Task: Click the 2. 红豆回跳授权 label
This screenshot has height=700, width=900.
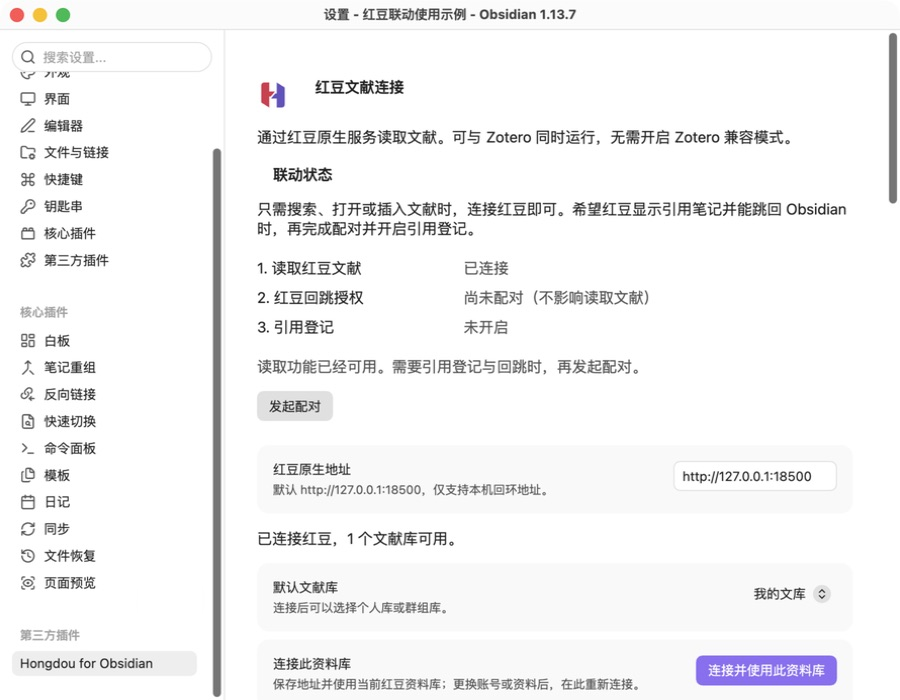Action: pyautogui.click(x=311, y=298)
